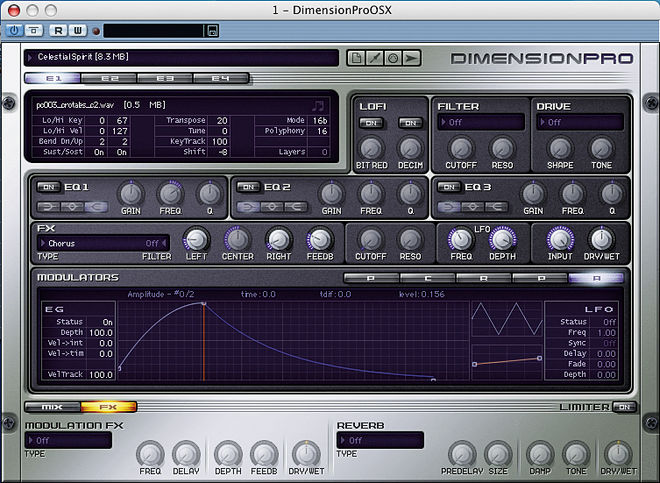The height and width of the screenshot is (483, 660).
Task: Toggle EQ 1 ON button
Action: click(49, 187)
